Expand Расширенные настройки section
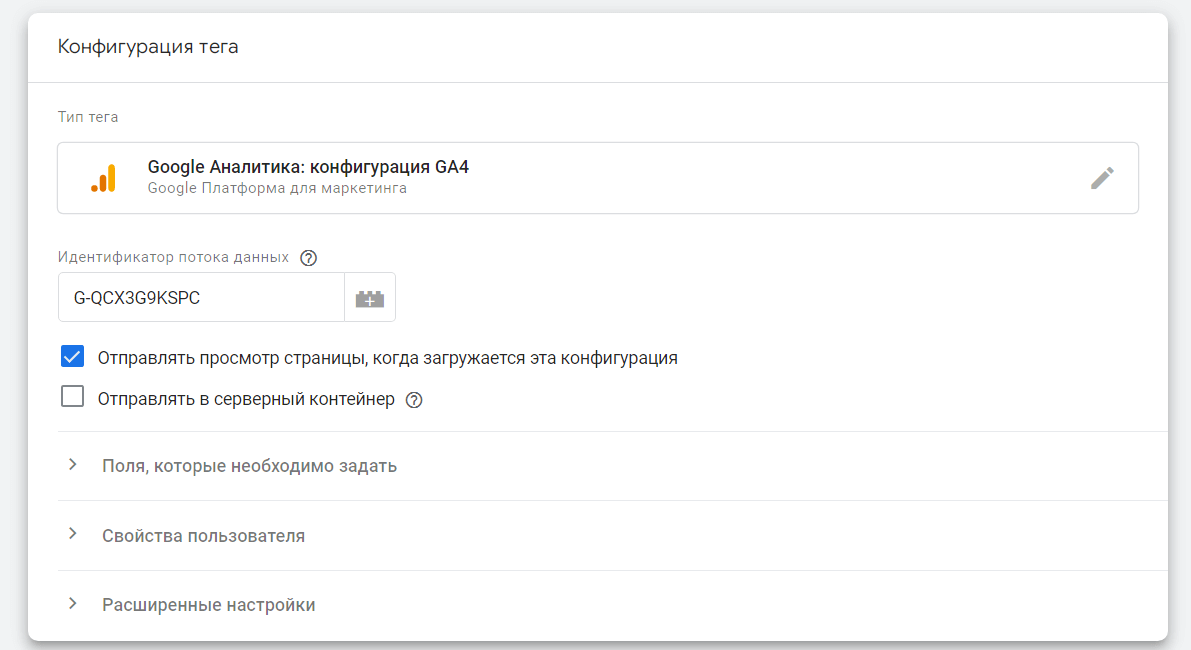 pyautogui.click(x=612, y=604)
